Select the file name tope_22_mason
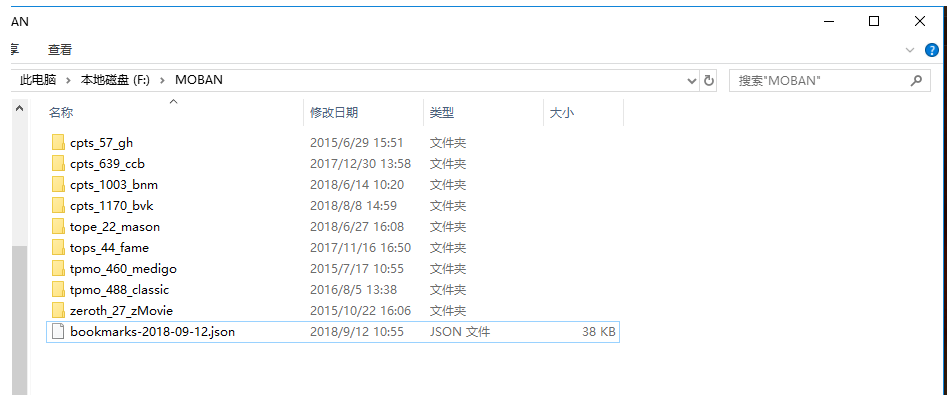 [x=115, y=227]
